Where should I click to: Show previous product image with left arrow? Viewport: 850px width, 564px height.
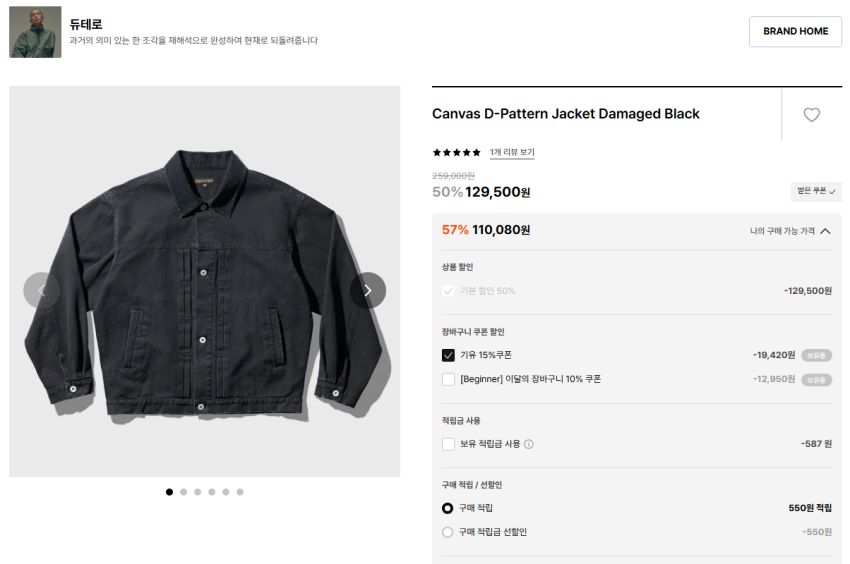[x=41, y=291]
